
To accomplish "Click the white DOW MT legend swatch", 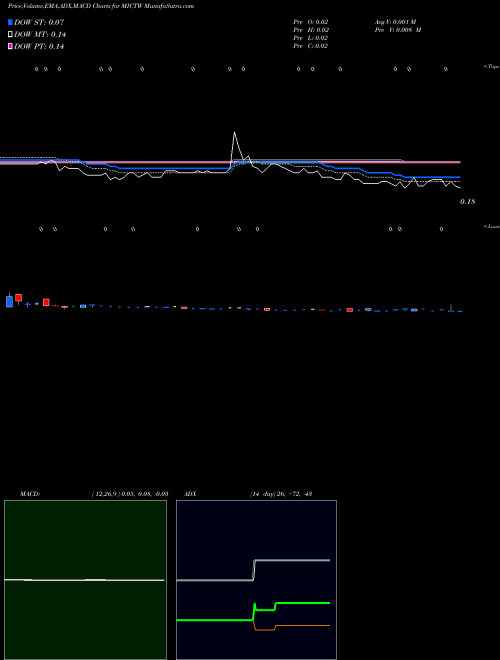I will [10, 34].
